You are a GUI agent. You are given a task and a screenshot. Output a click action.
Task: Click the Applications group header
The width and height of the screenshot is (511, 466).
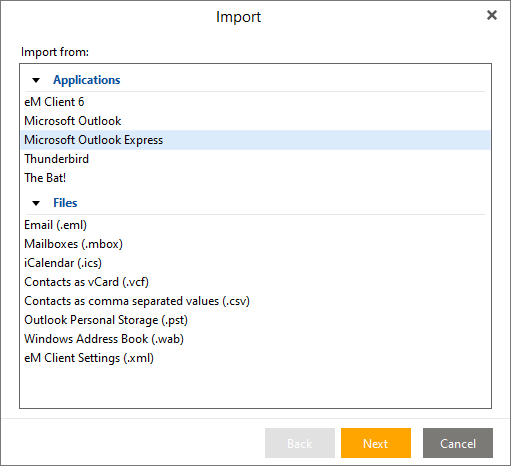(87, 80)
